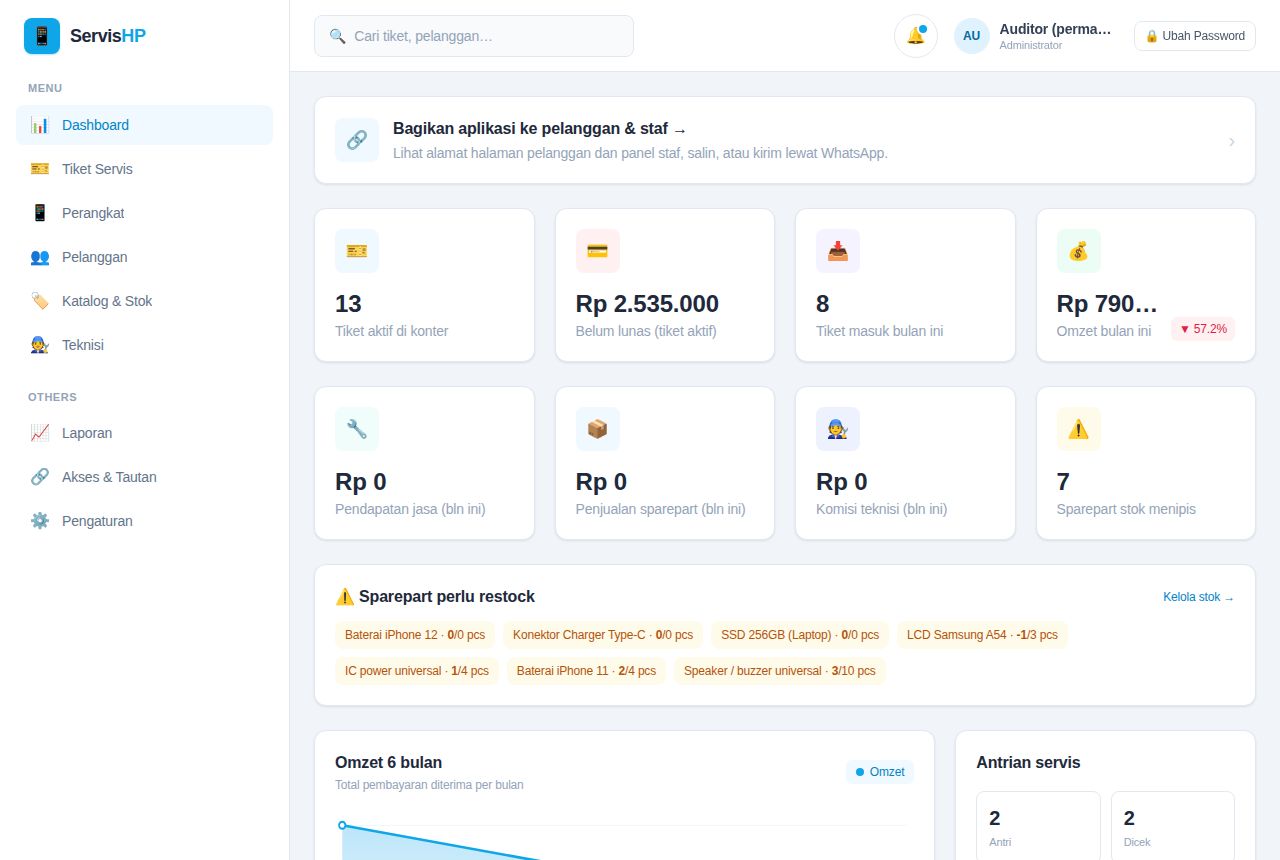Click the first data point on Omzet chart
This screenshot has width=1280, height=860.
pyautogui.click(x=342, y=825)
